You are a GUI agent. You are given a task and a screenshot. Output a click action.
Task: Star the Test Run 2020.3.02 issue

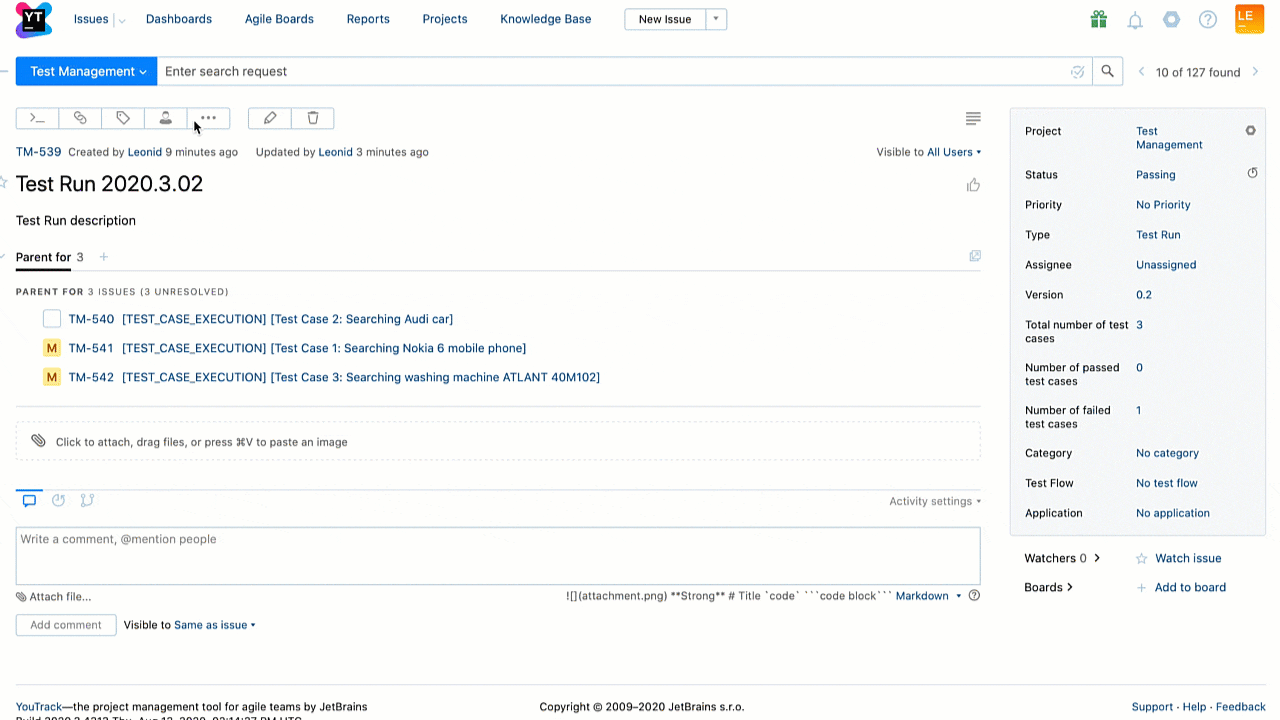(x=3, y=182)
